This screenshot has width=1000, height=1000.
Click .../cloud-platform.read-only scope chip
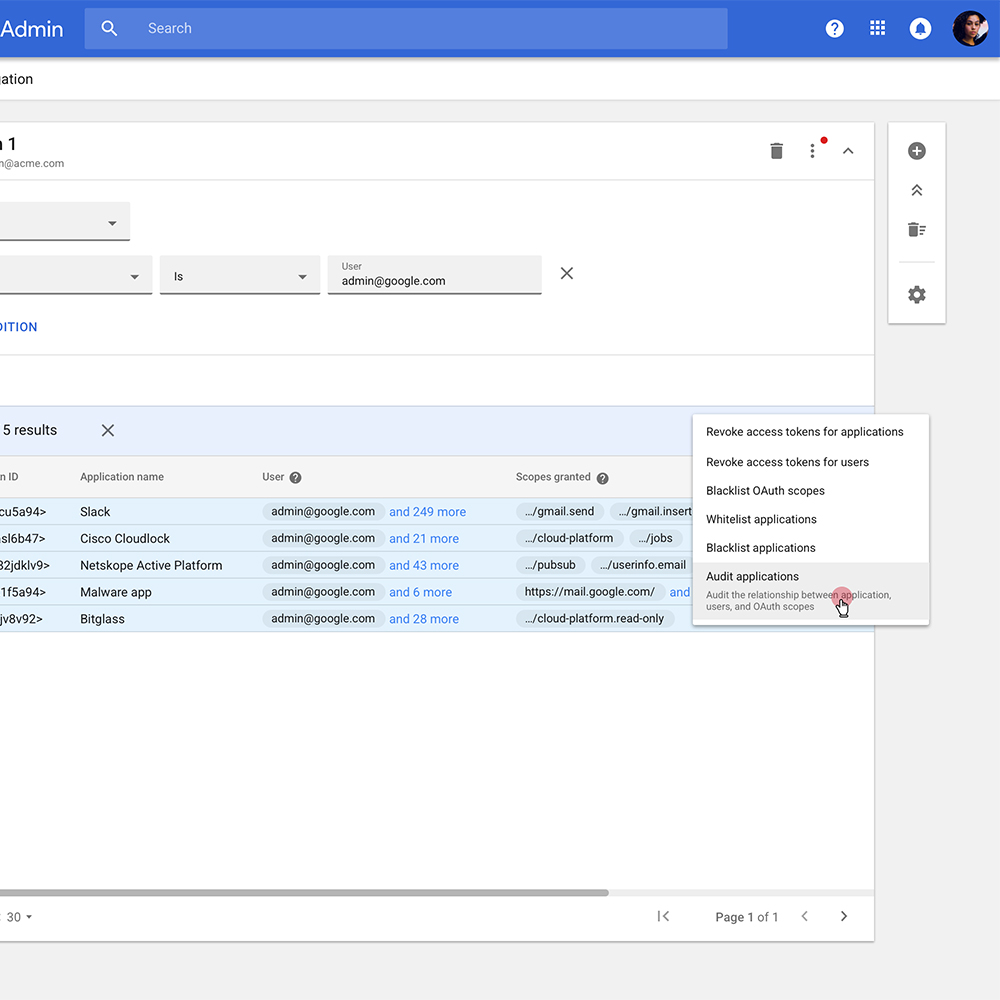594,619
